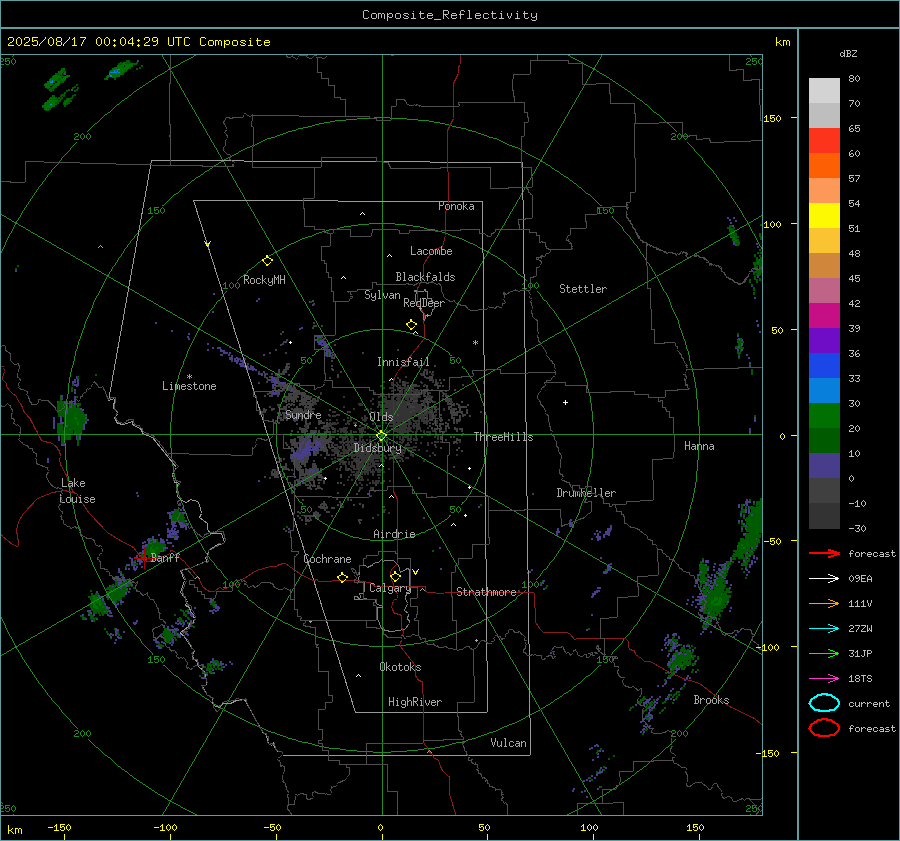Click the yellow diamond marker beside RockyMH
Screen dimensions: 900x841
(267, 261)
